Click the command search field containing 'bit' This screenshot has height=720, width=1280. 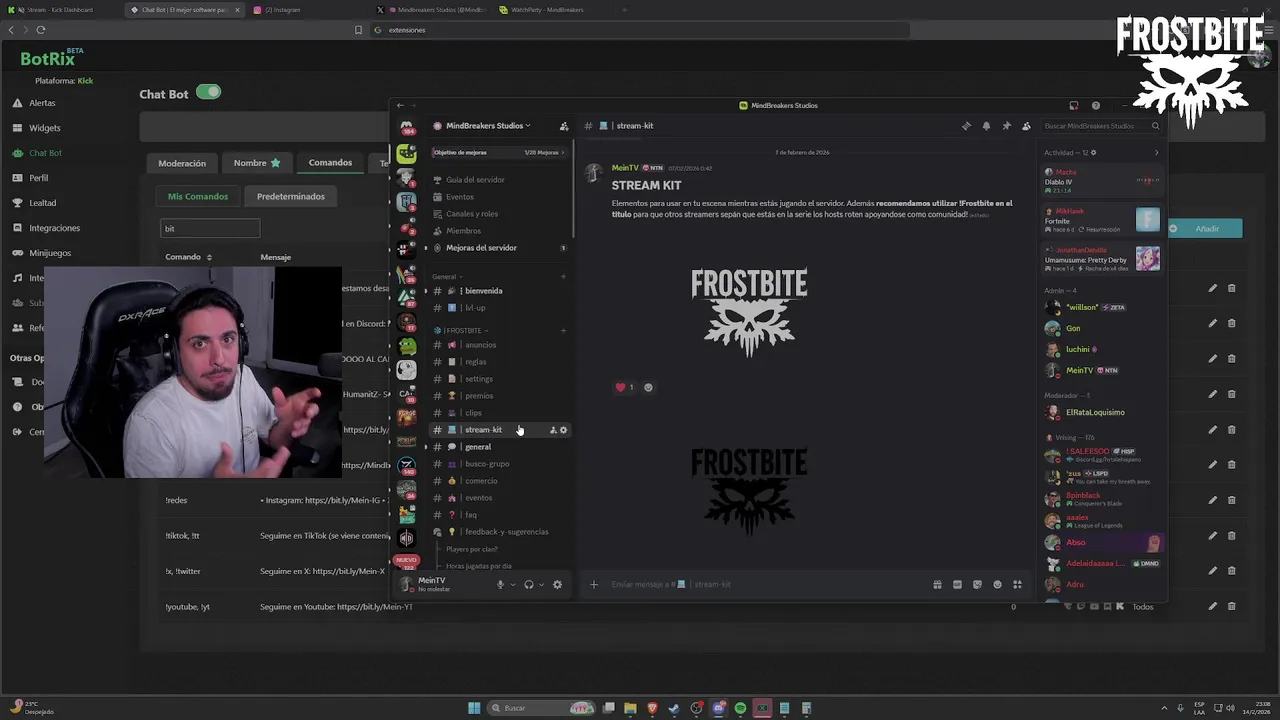point(210,228)
